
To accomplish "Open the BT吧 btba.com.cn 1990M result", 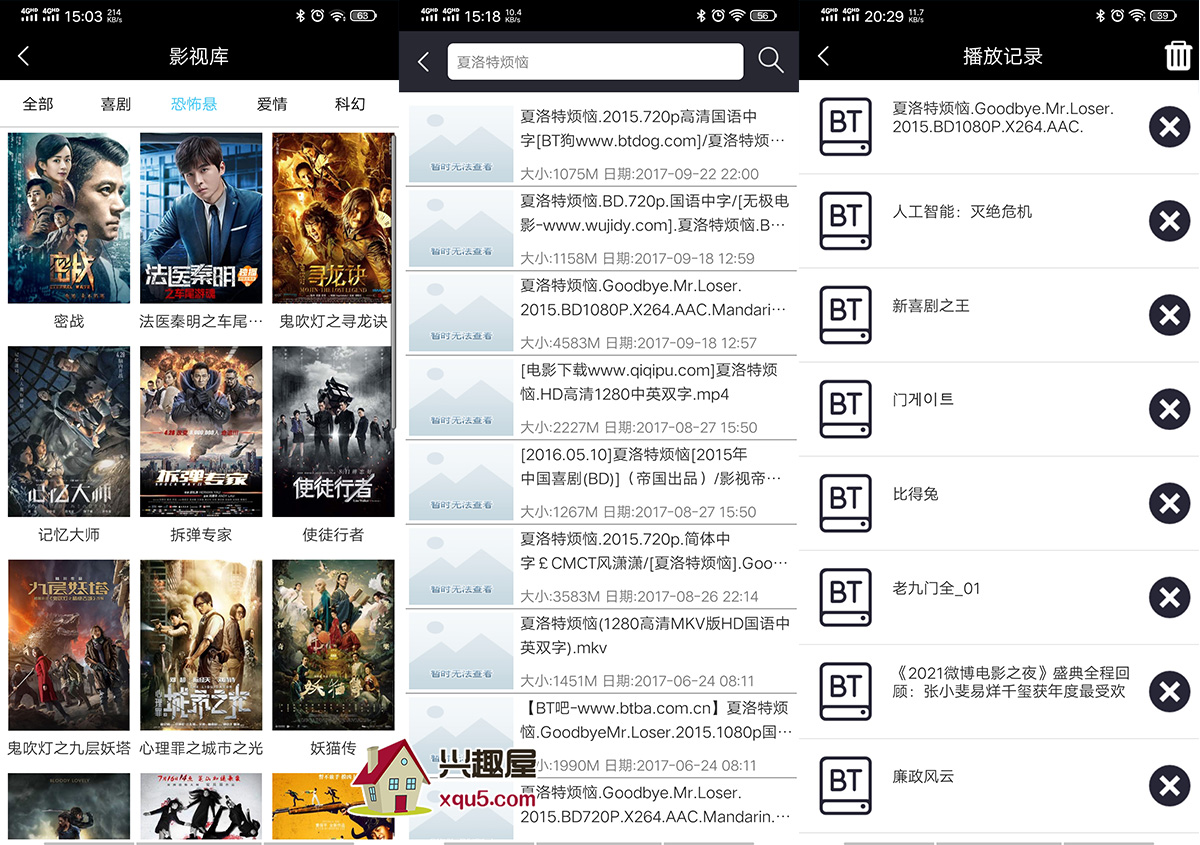I will click(x=601, y=735).
